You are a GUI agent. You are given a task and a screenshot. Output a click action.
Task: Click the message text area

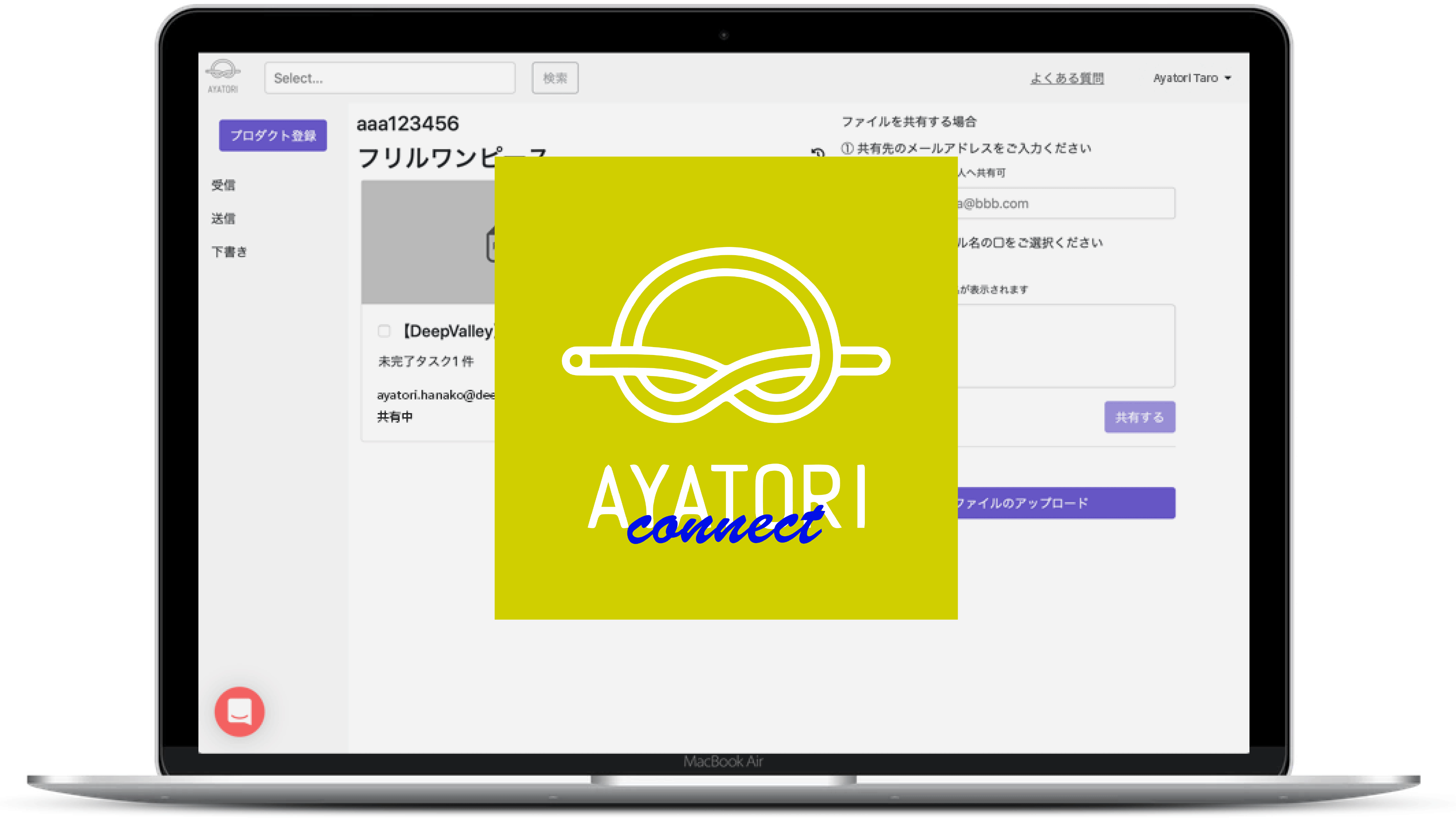(x=1066, y=346)
